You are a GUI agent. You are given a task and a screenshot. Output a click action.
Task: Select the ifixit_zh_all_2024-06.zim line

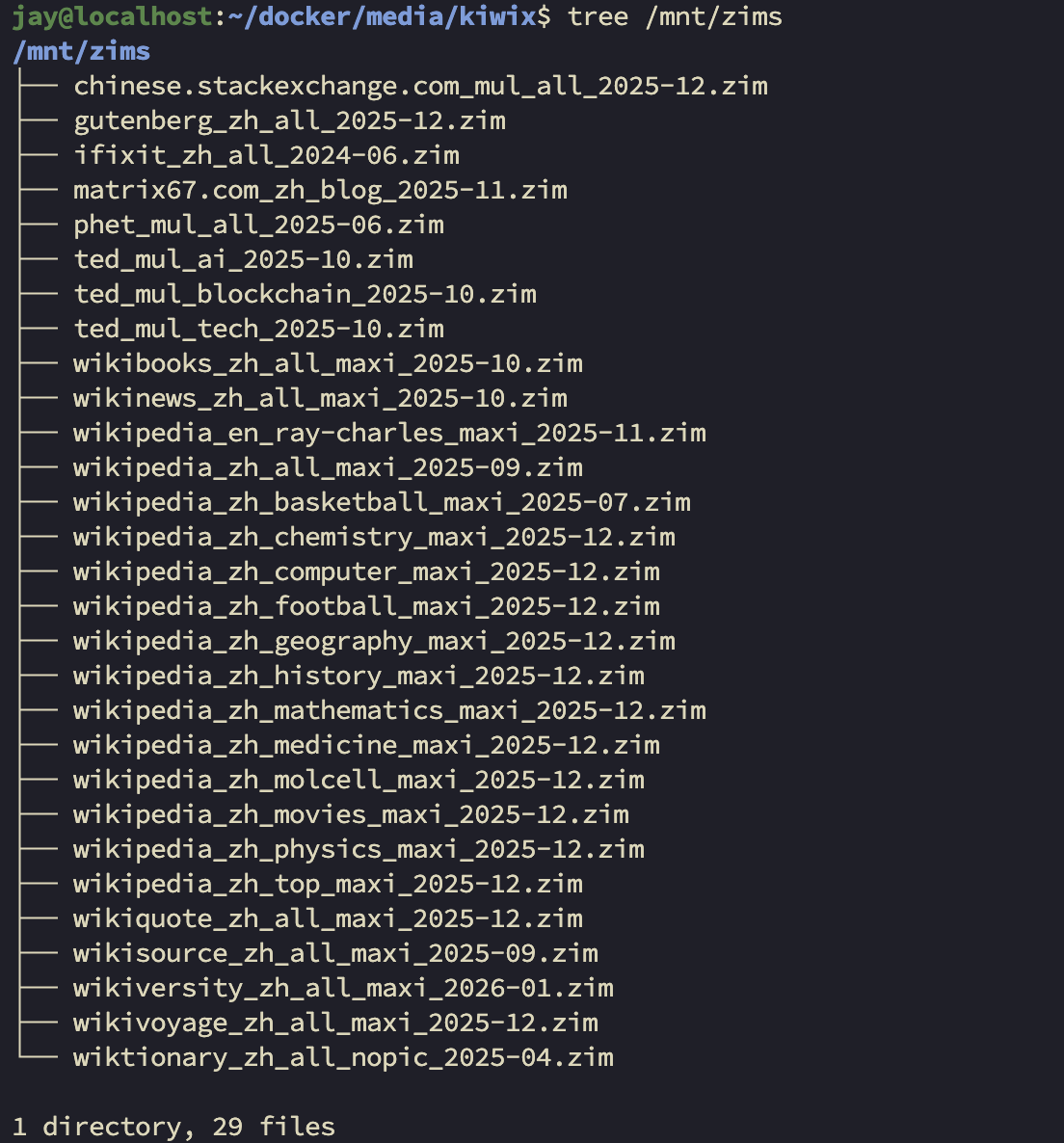[266, 155]
